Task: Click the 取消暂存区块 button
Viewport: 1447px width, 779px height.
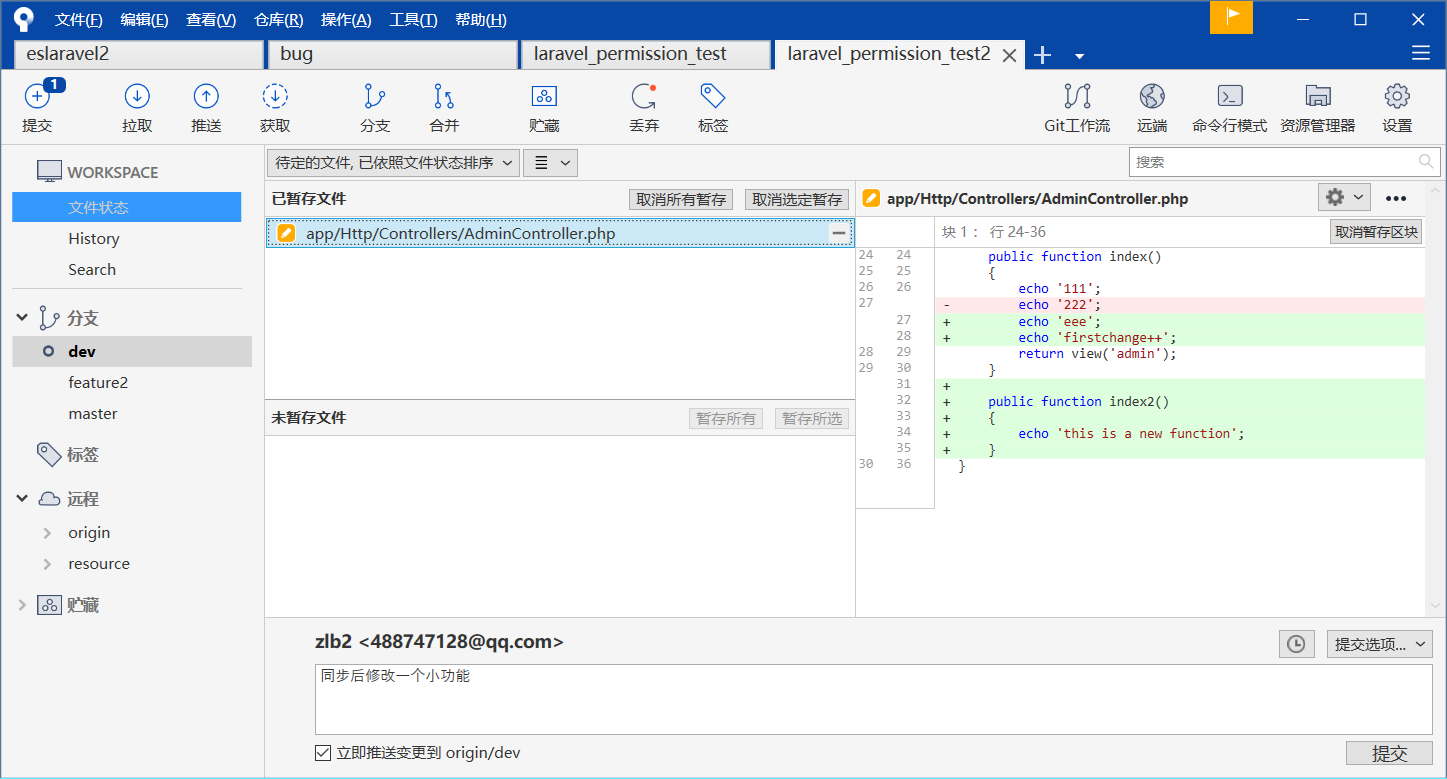Action: pyautogui.click(x=1375, y=232)
